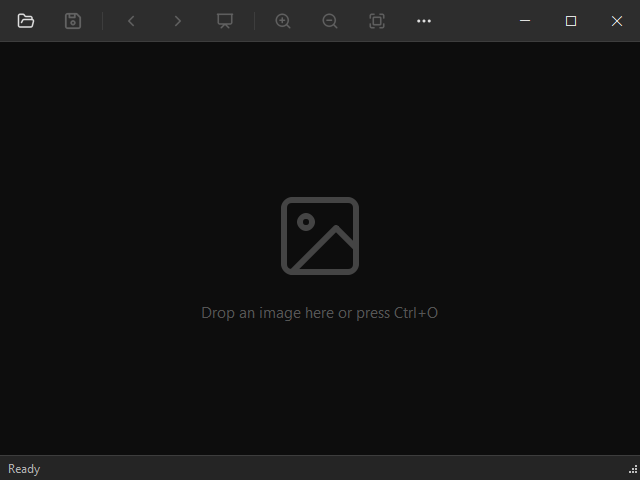
Task: Zoom in with the magnifier plus icon
Action: click(x=283, y=21)
